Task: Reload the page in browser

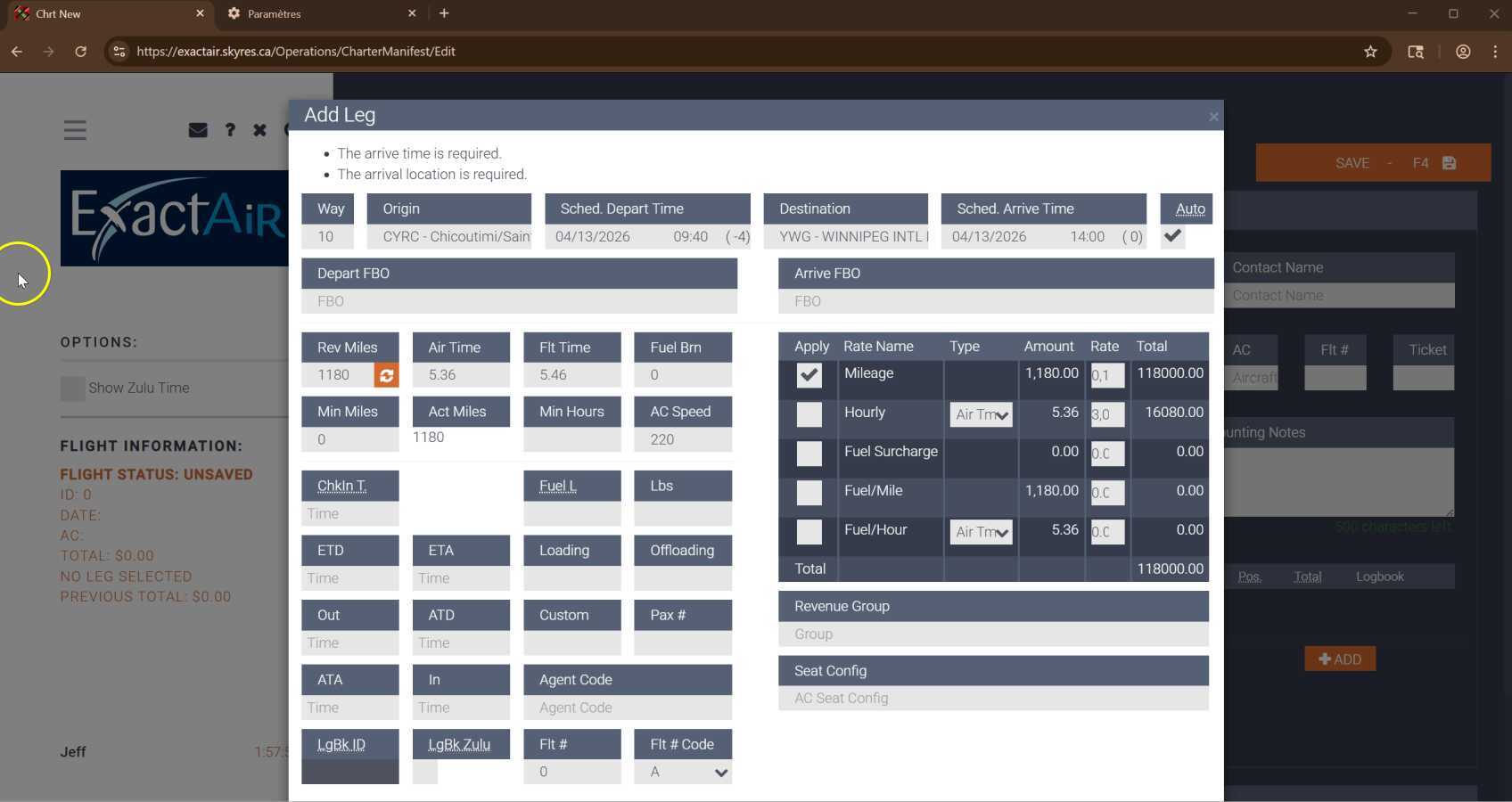Action: pos(80,52)
